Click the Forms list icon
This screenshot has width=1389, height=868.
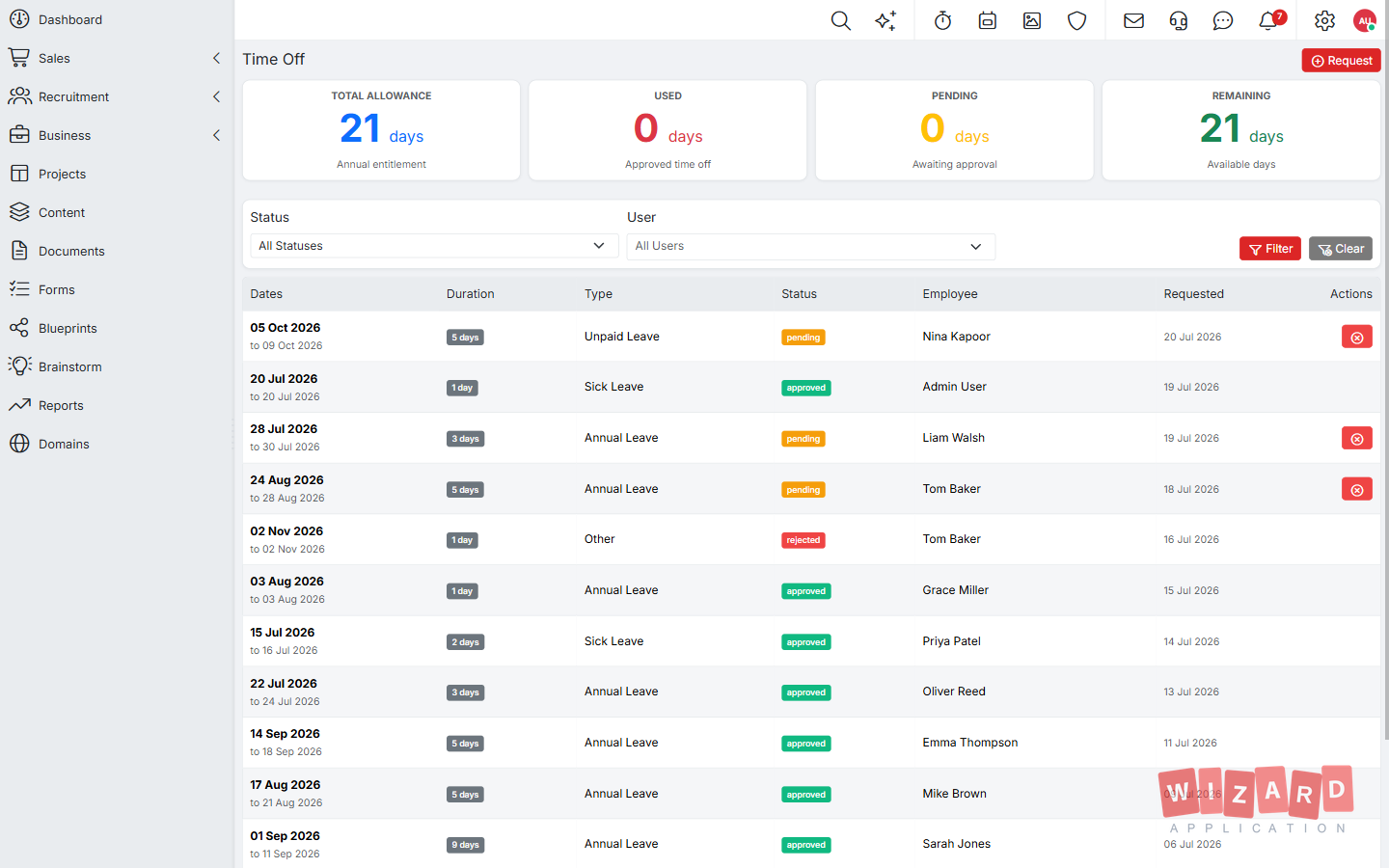point(19,289)
